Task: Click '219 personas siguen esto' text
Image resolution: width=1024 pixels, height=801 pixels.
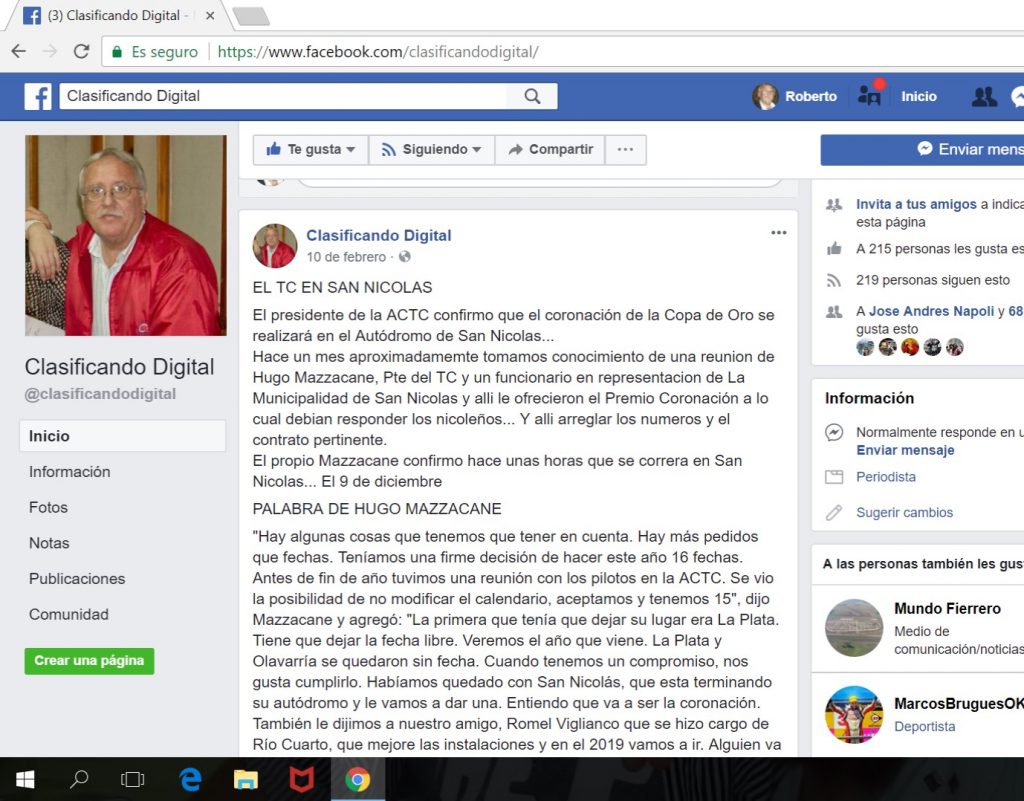Action: 933,281
